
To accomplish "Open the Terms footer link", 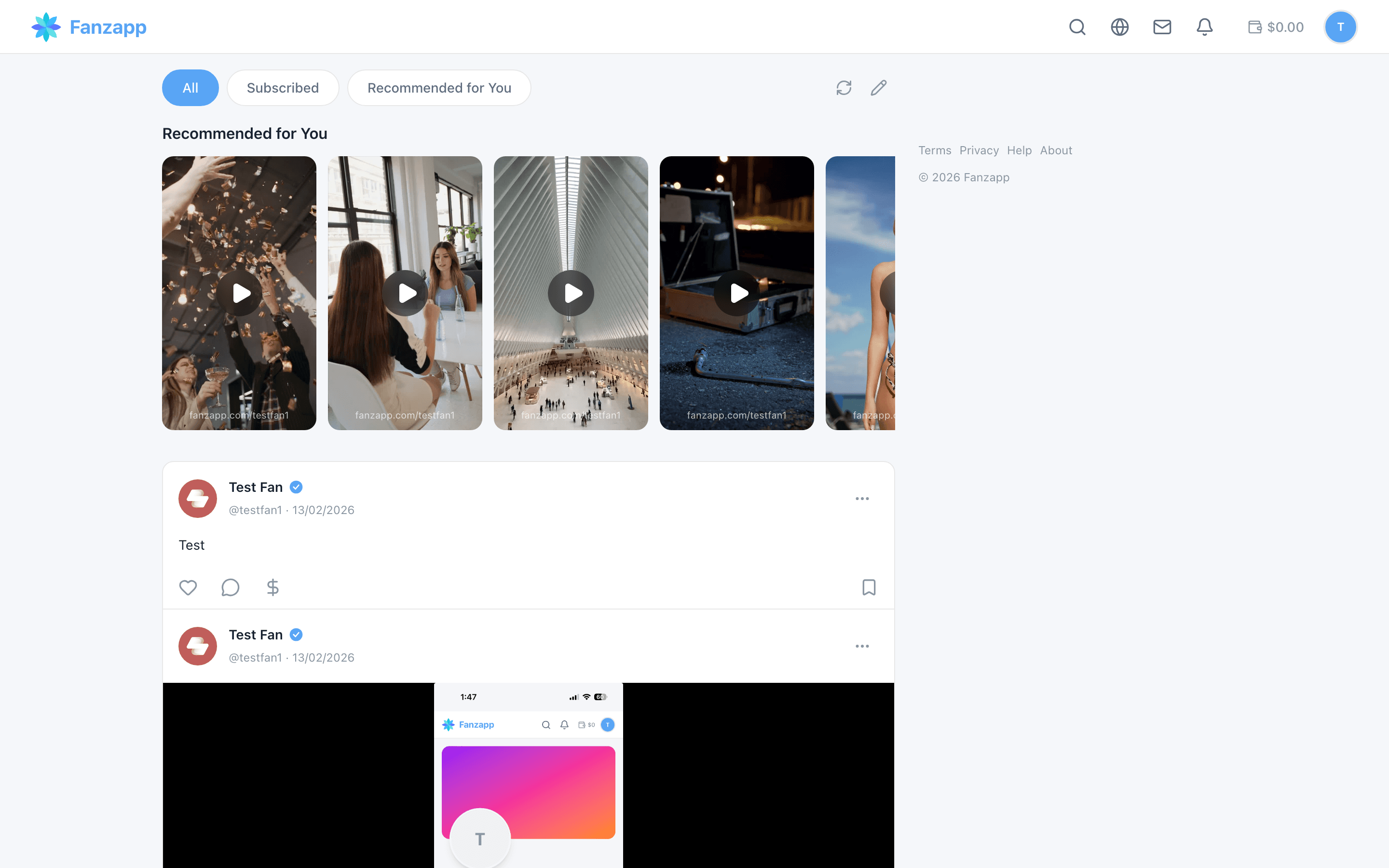I will coord(934,150).
